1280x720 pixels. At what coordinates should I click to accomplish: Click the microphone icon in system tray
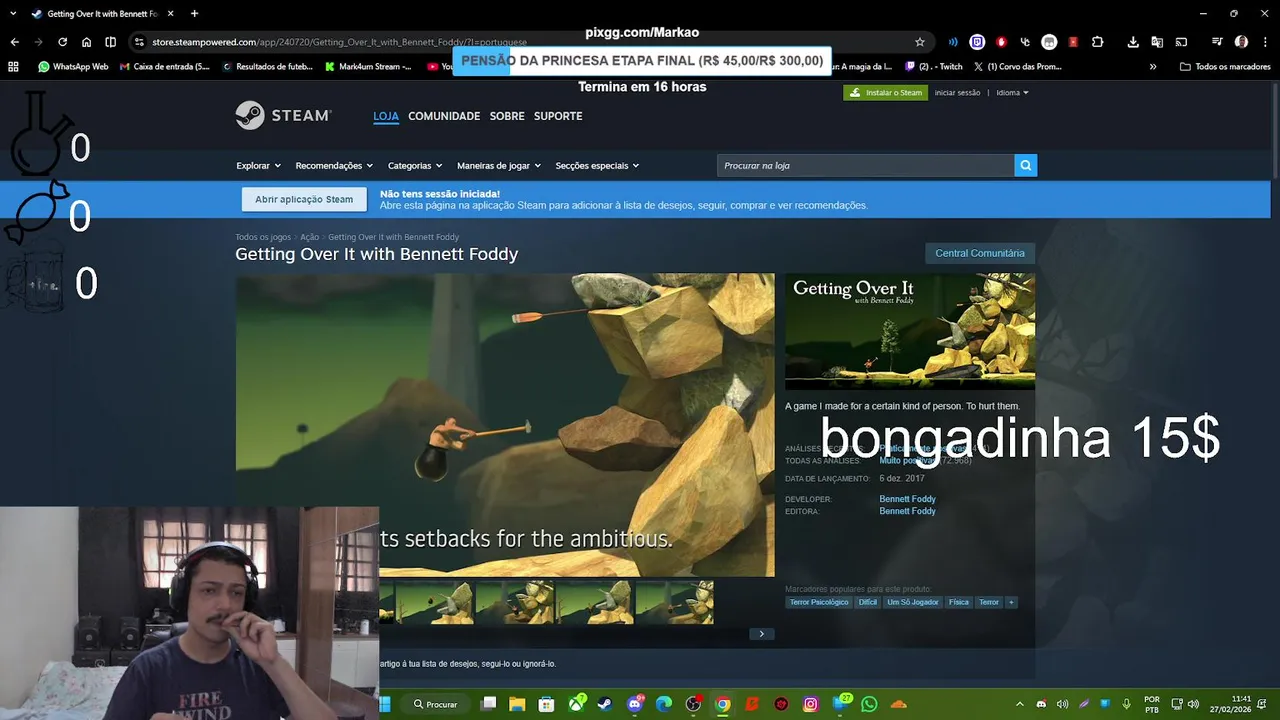1127,704
